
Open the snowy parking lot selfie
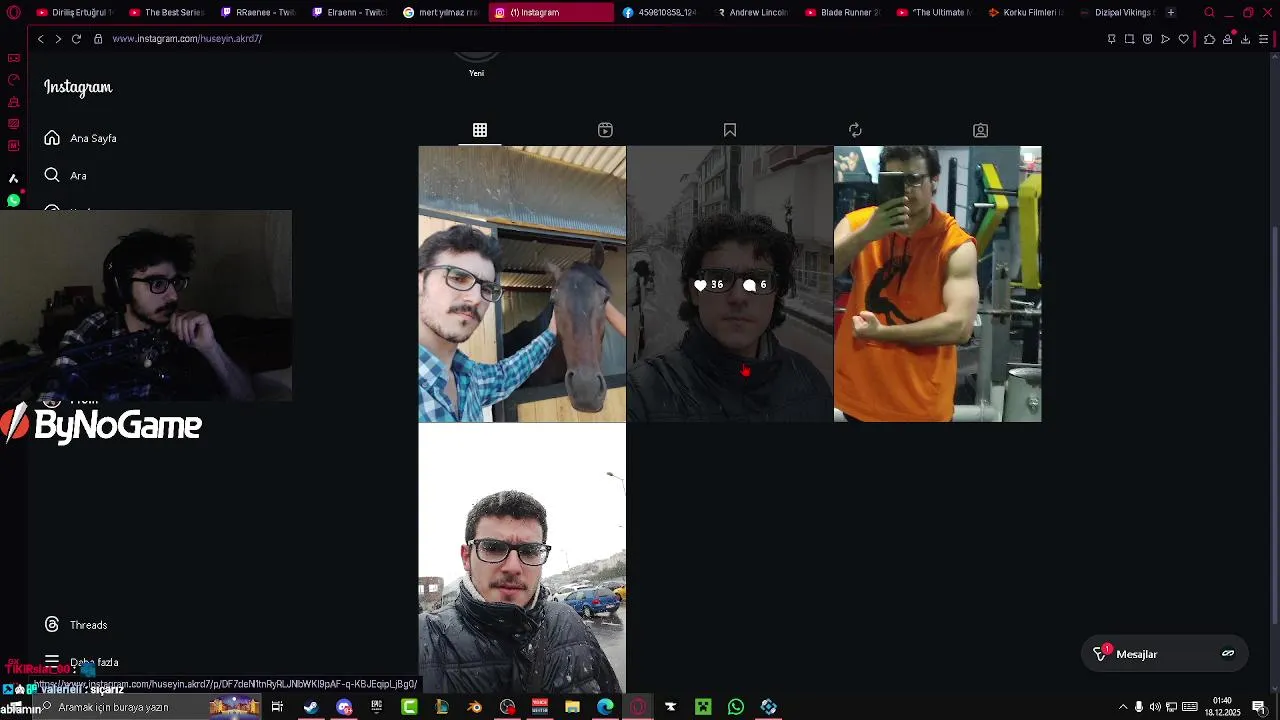(x=522, y=558)
